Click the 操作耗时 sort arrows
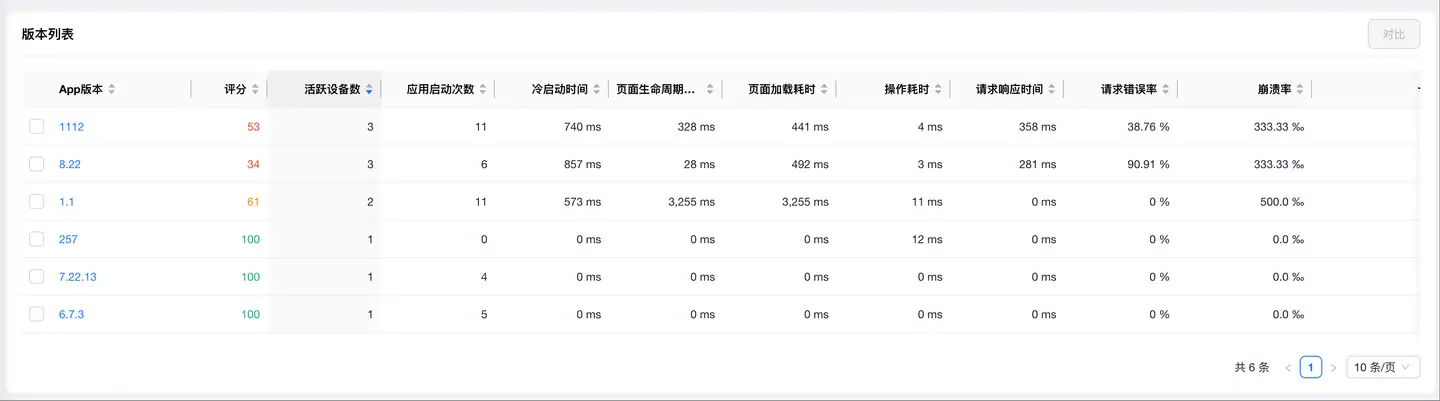Image resolution: width=1440 pixels, height=401 pixels. 939,90
